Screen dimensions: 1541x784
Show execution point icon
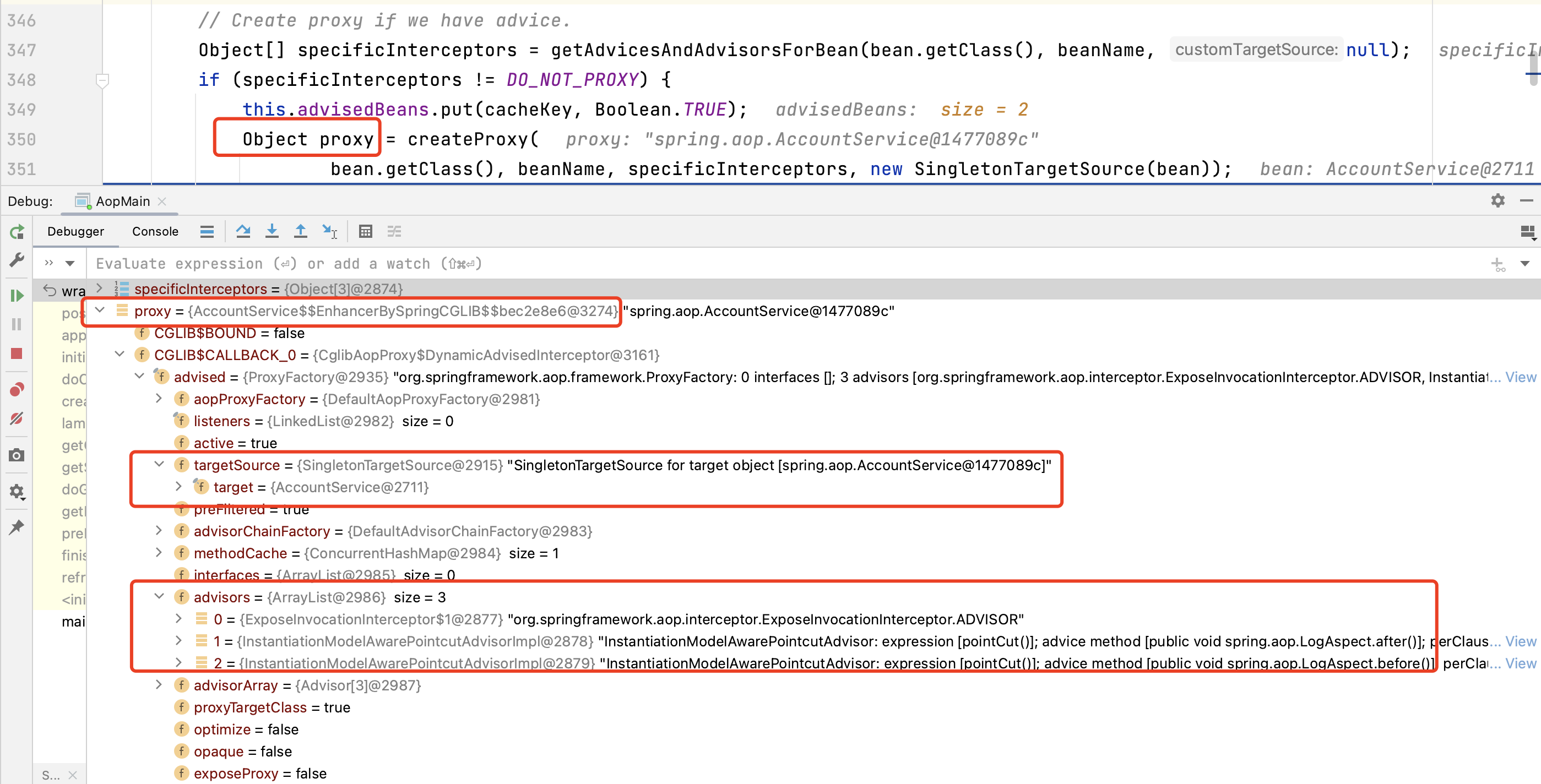click(x=207, y=231)
